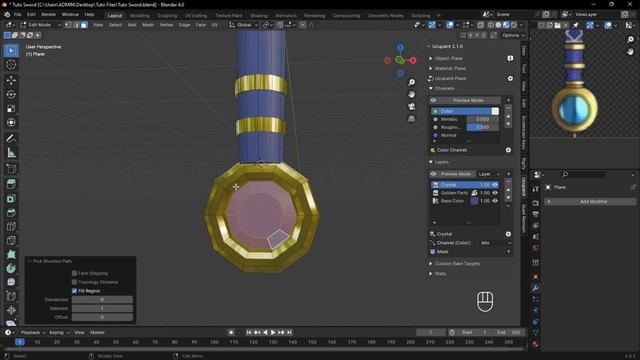Image resolution: width=640 pixels, height=360 pixels.
Task: Open Color Channel settings gear
Action: tap(508, 150)
